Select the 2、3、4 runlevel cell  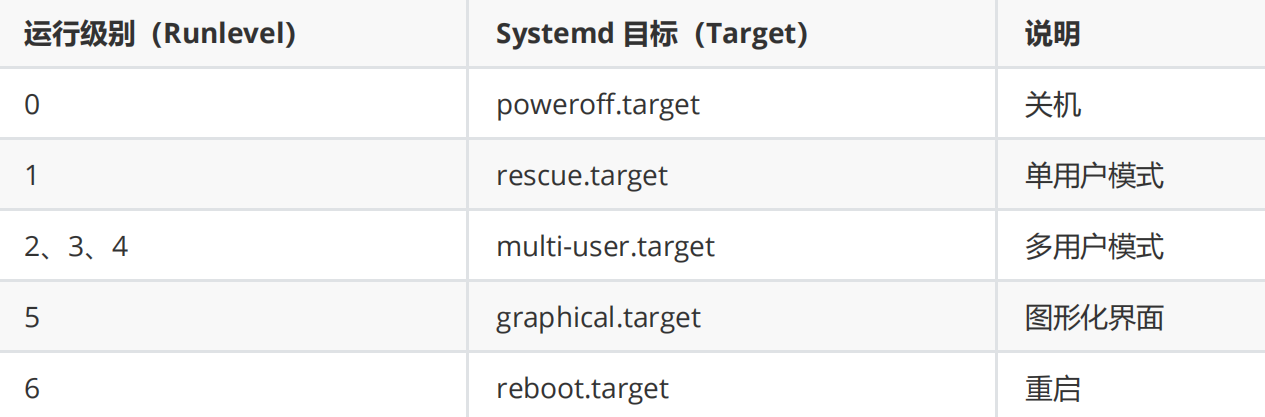coord(76,246)
